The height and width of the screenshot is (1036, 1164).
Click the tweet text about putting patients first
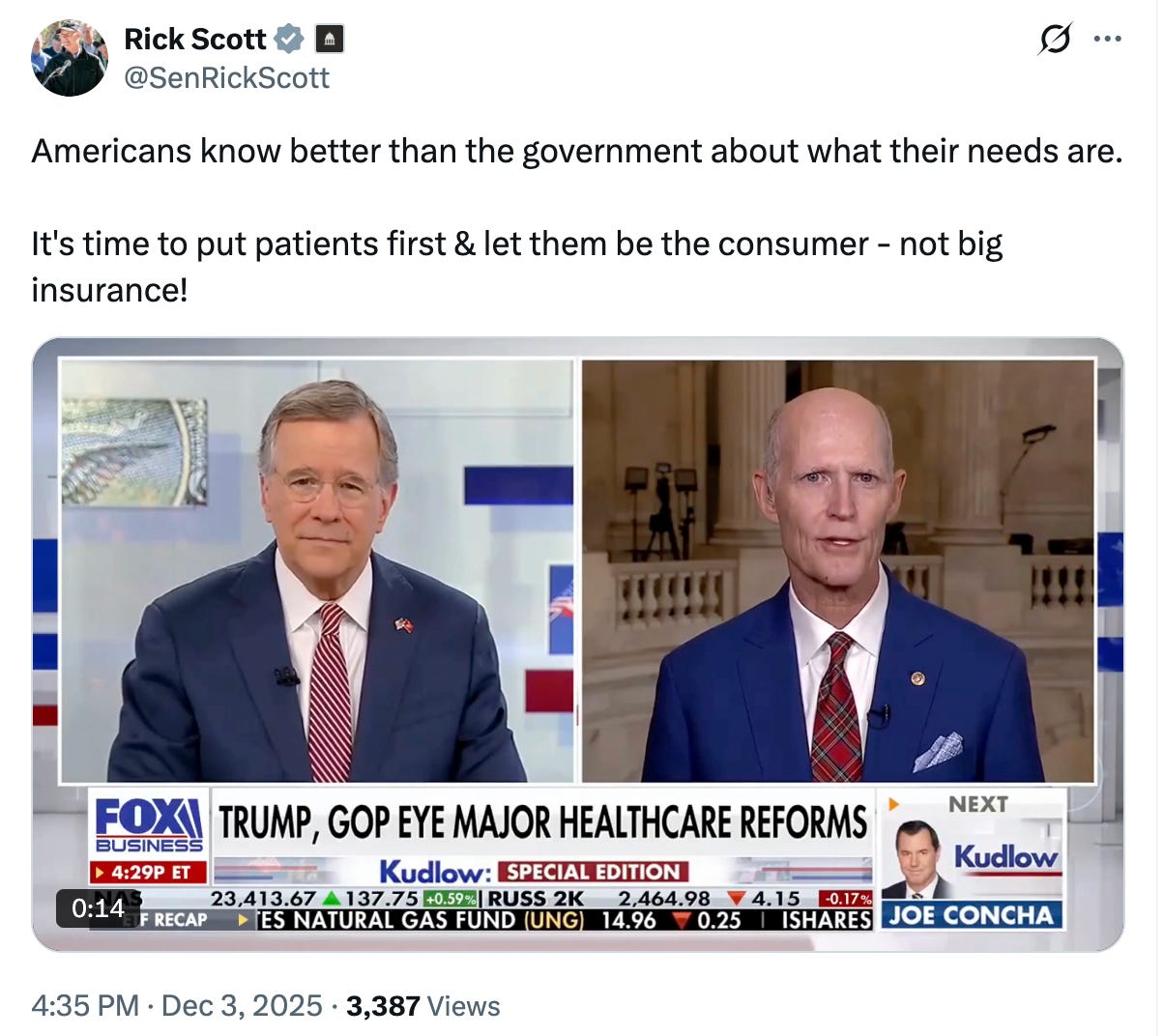pos(516,266)
